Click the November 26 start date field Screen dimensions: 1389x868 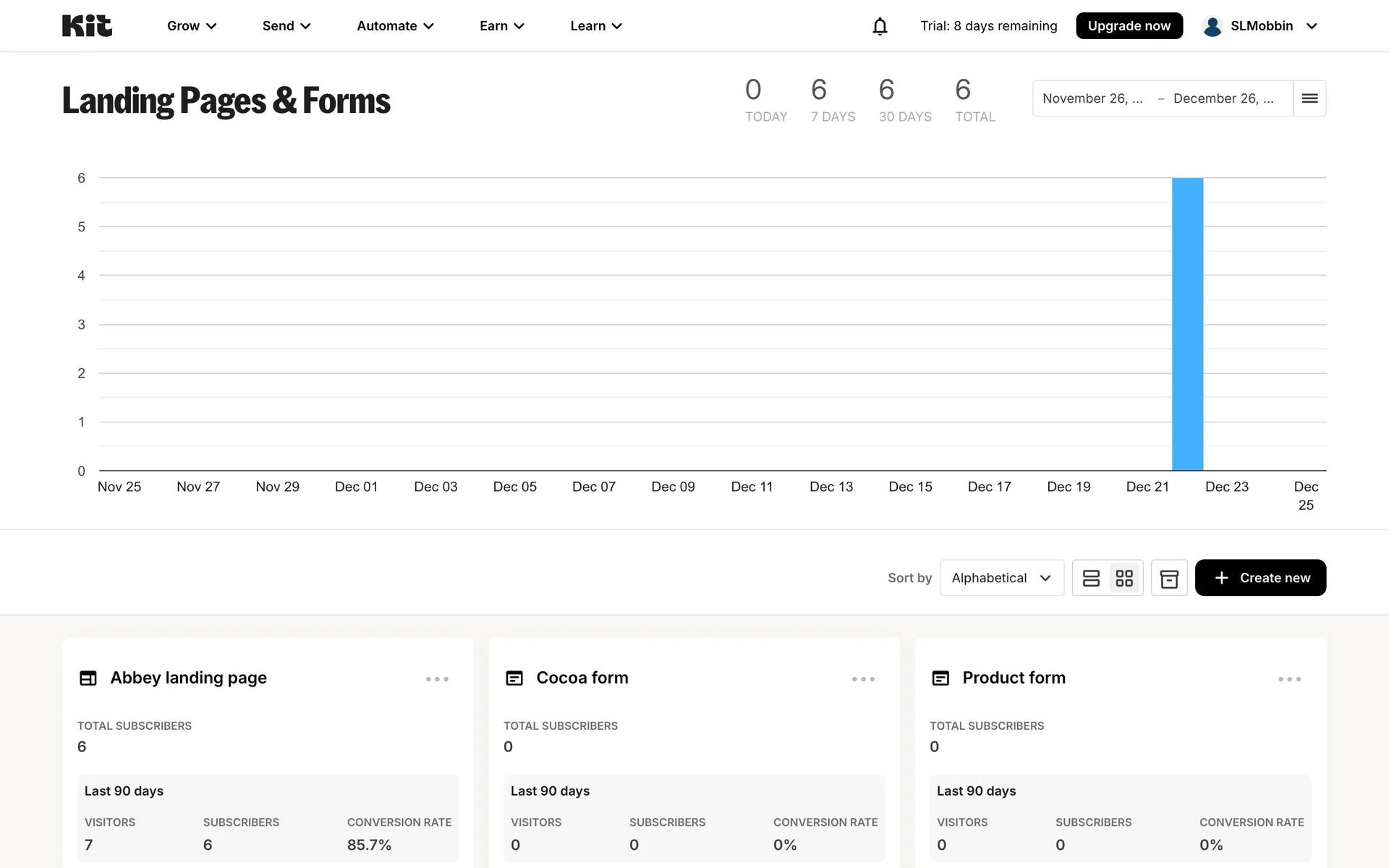(1092, 98)
